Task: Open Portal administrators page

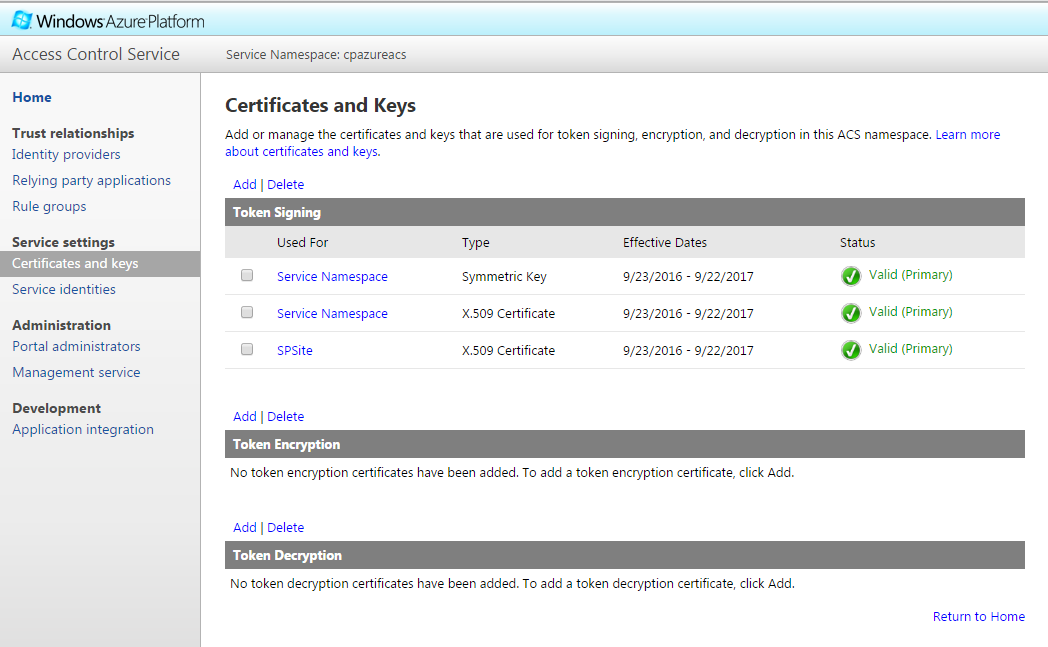Action: (x=76, y=346)
